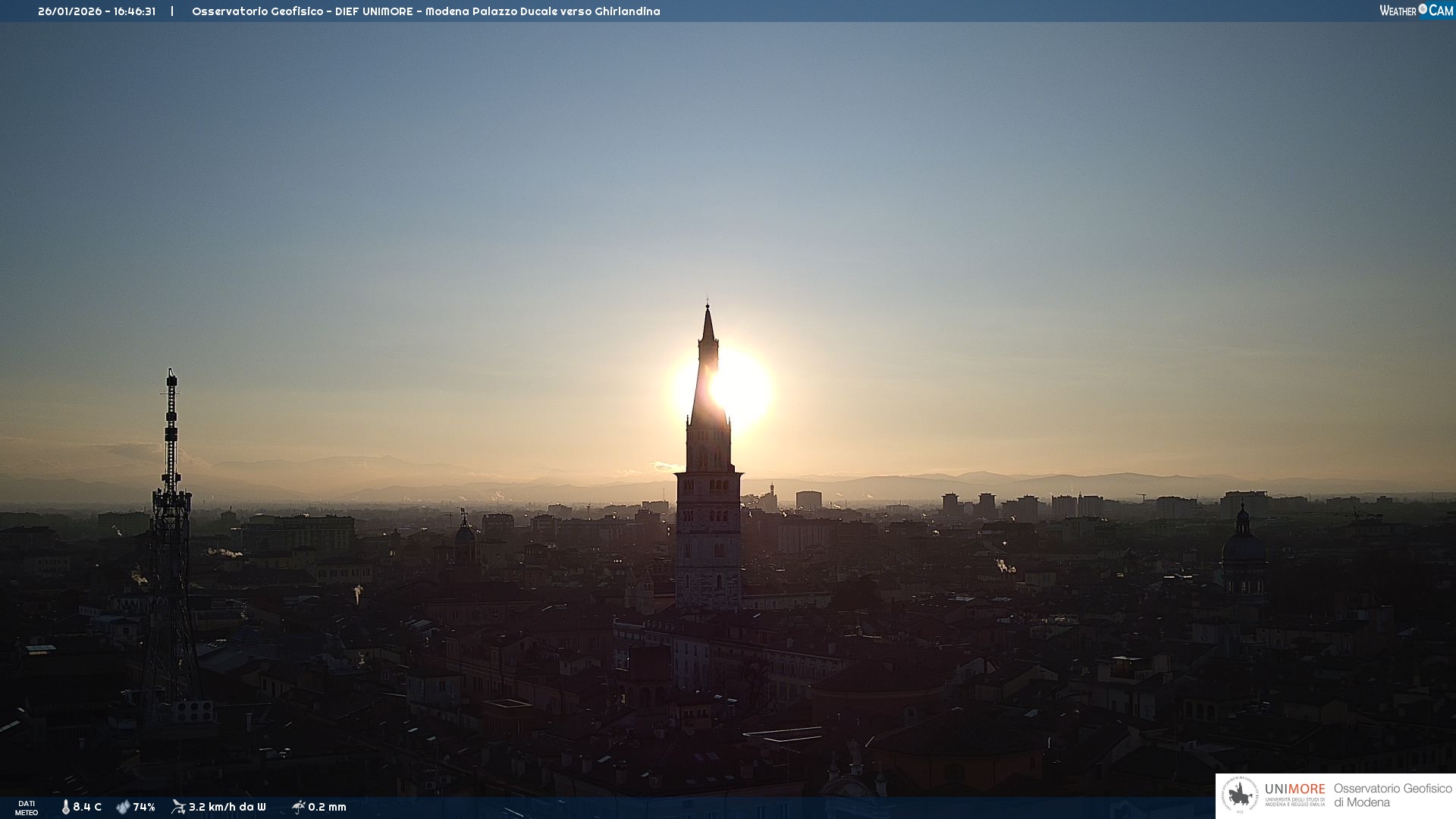
Task: Click the date and time stamp
Action: (96, 11)
